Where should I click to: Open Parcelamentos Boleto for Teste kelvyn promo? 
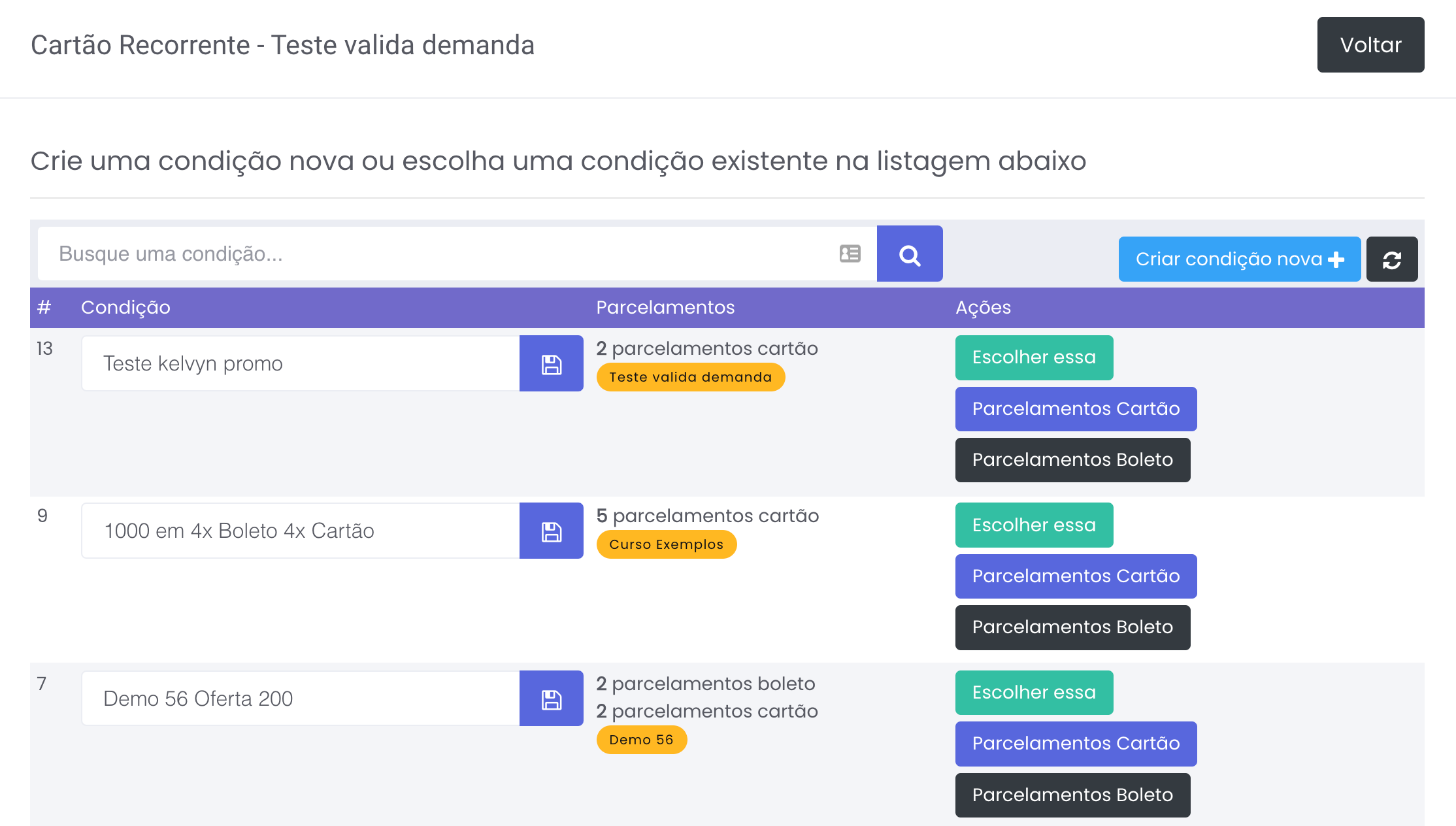point(1072,460)
